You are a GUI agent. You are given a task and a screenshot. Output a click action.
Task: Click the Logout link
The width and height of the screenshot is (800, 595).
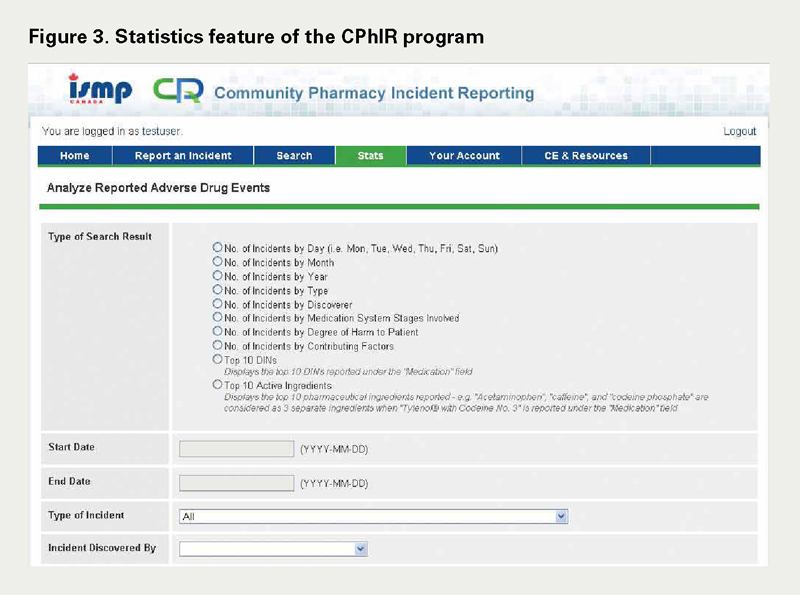(739, 131)
